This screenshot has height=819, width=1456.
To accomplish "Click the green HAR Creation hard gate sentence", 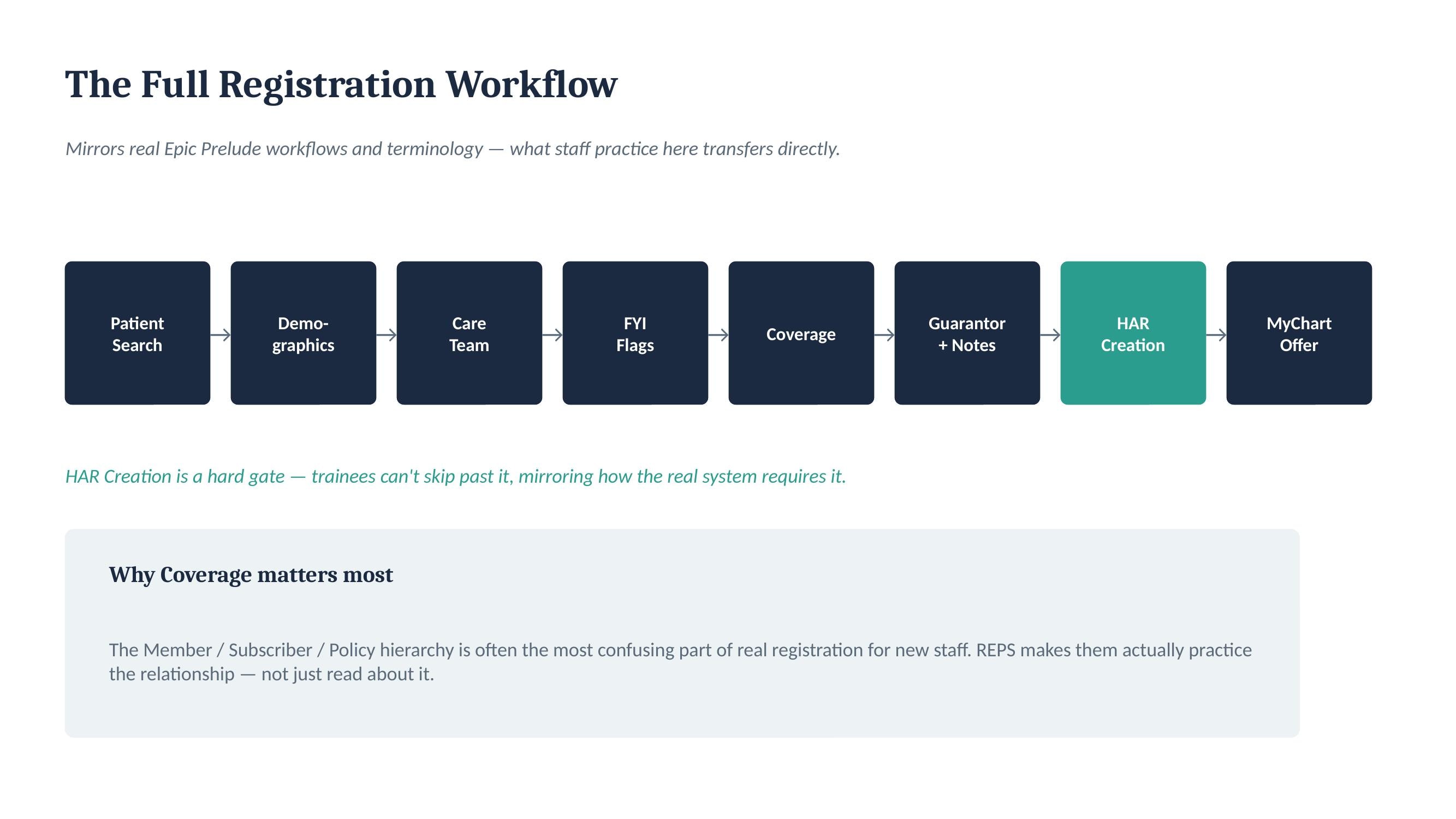I will point(455,477).
